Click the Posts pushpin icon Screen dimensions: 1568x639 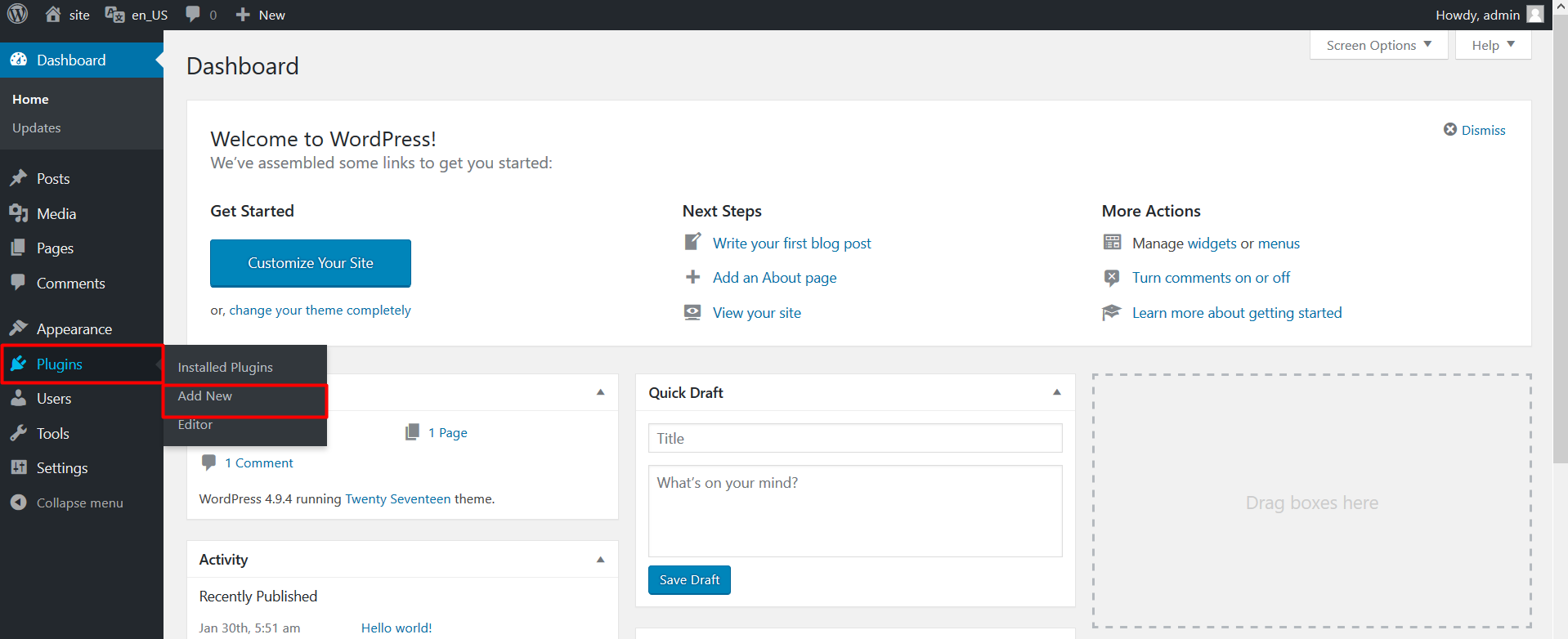pyautogui.click(x=18, y=178)
